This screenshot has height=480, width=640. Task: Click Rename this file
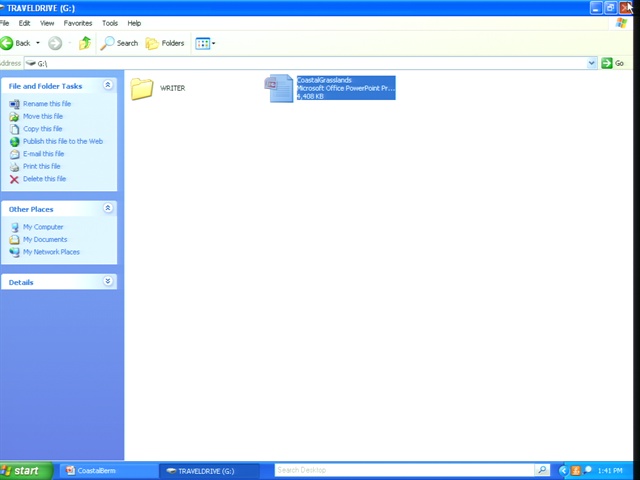(47, 104)
